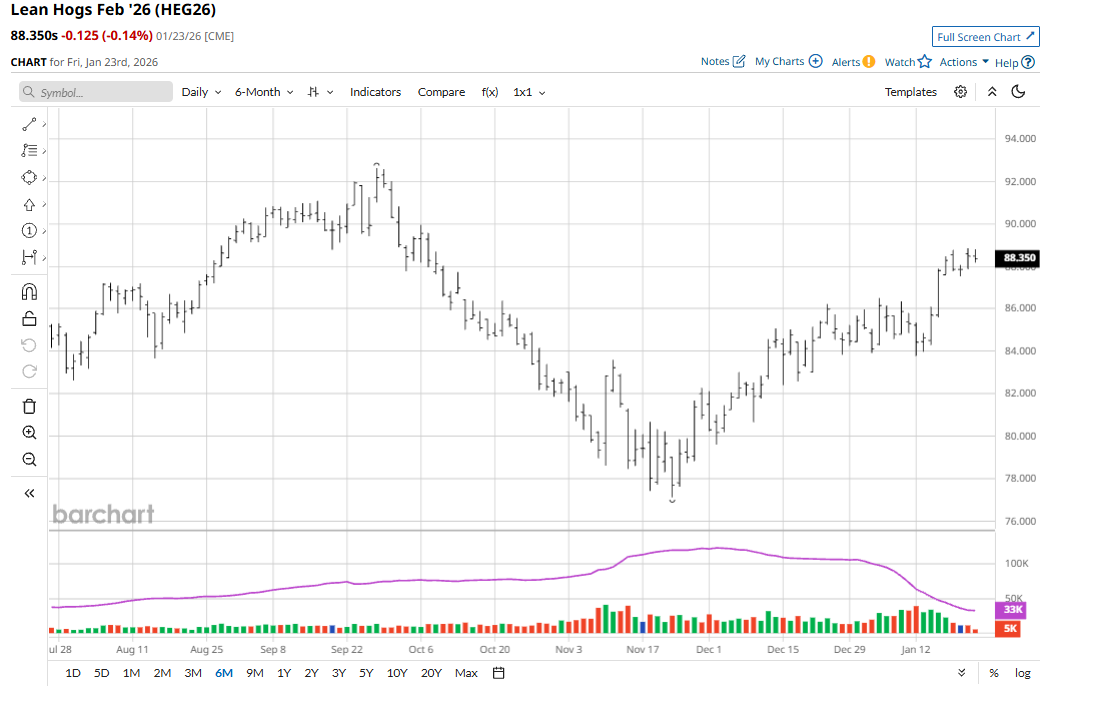Select the 20Y time range

coord(431,673)
